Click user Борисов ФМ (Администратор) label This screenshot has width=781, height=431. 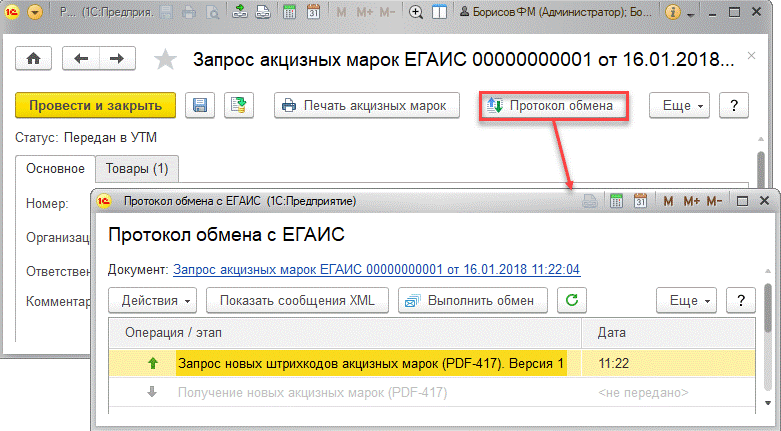555,12
